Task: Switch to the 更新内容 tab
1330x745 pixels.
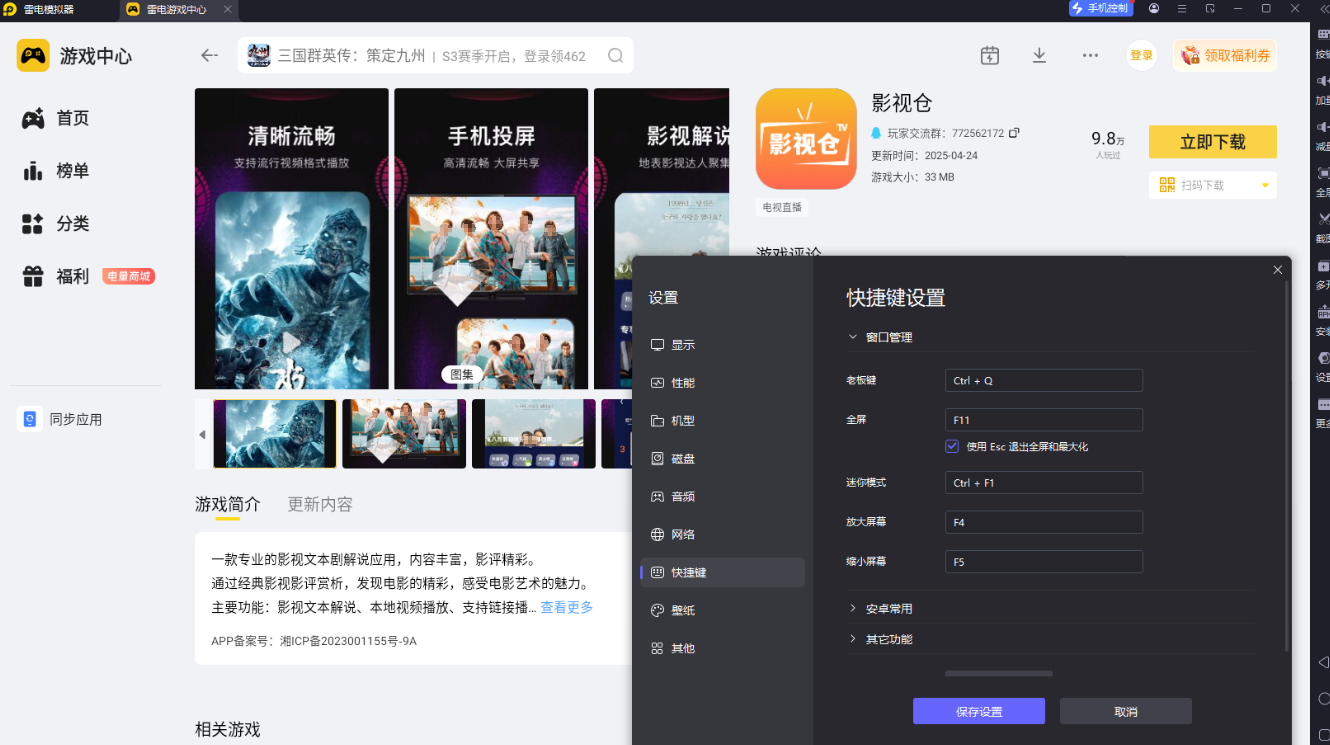Action: click(x=320, y=505)
